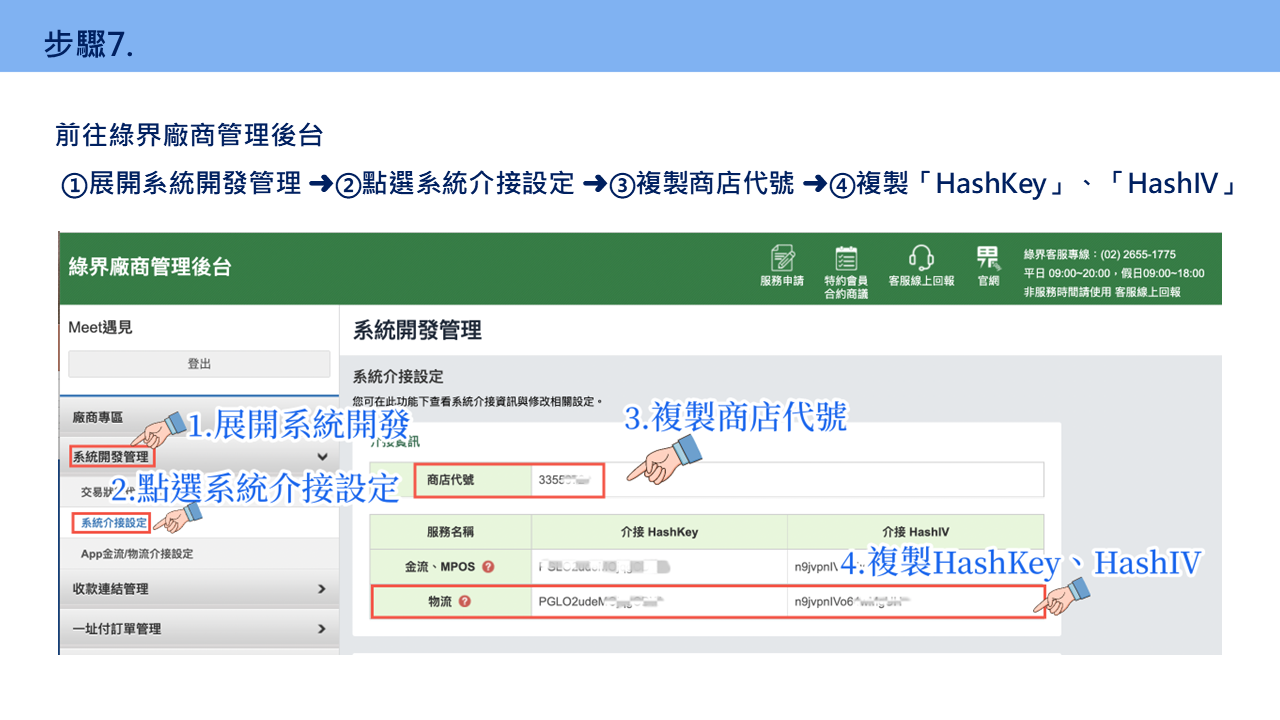
Task: Click the help icon beside 金流、MPOS
Action: click(x=488, y=567)
